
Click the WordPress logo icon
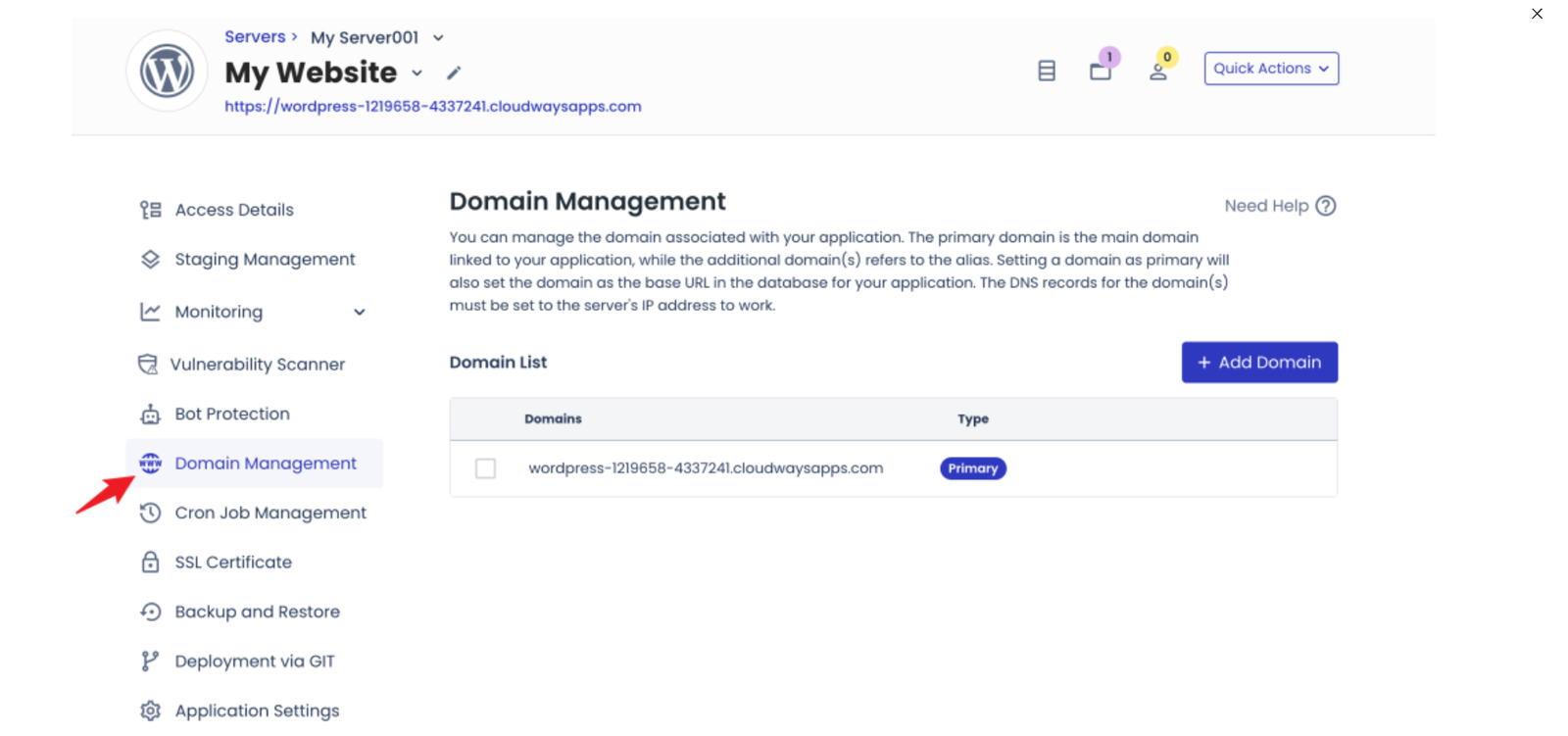(x=167, y=71)
